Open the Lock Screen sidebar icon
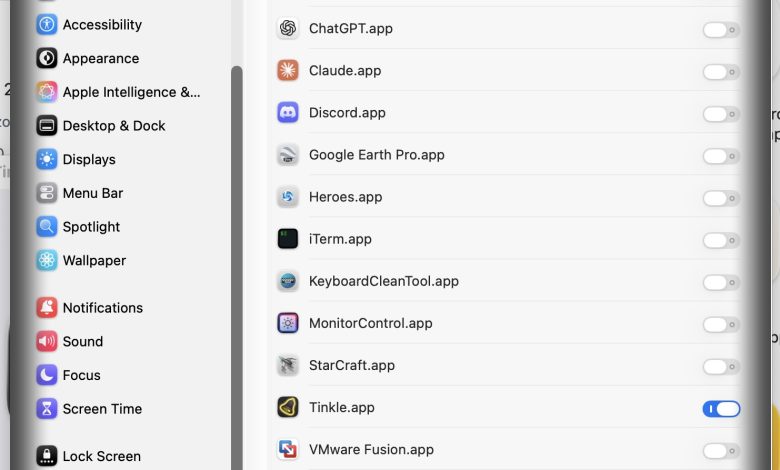Viewport: 780px width, 470px height. pos(47,456)
